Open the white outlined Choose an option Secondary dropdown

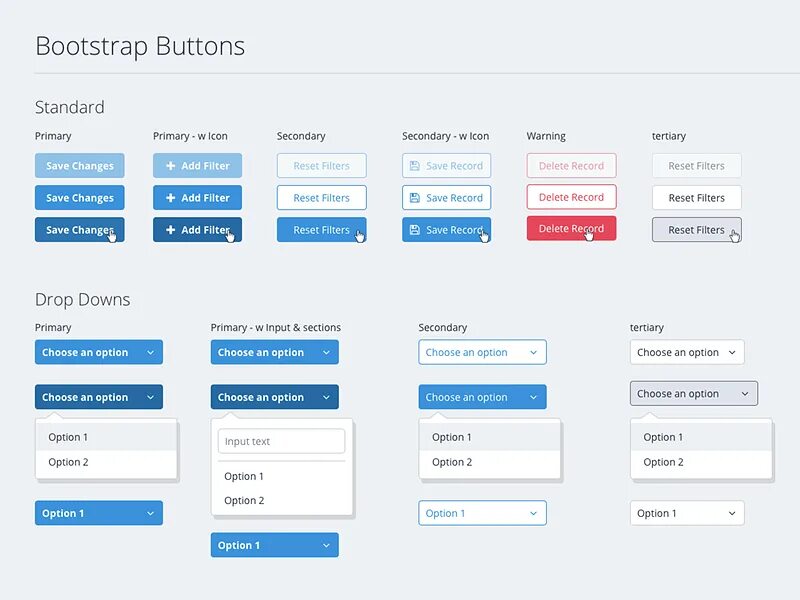482,352
